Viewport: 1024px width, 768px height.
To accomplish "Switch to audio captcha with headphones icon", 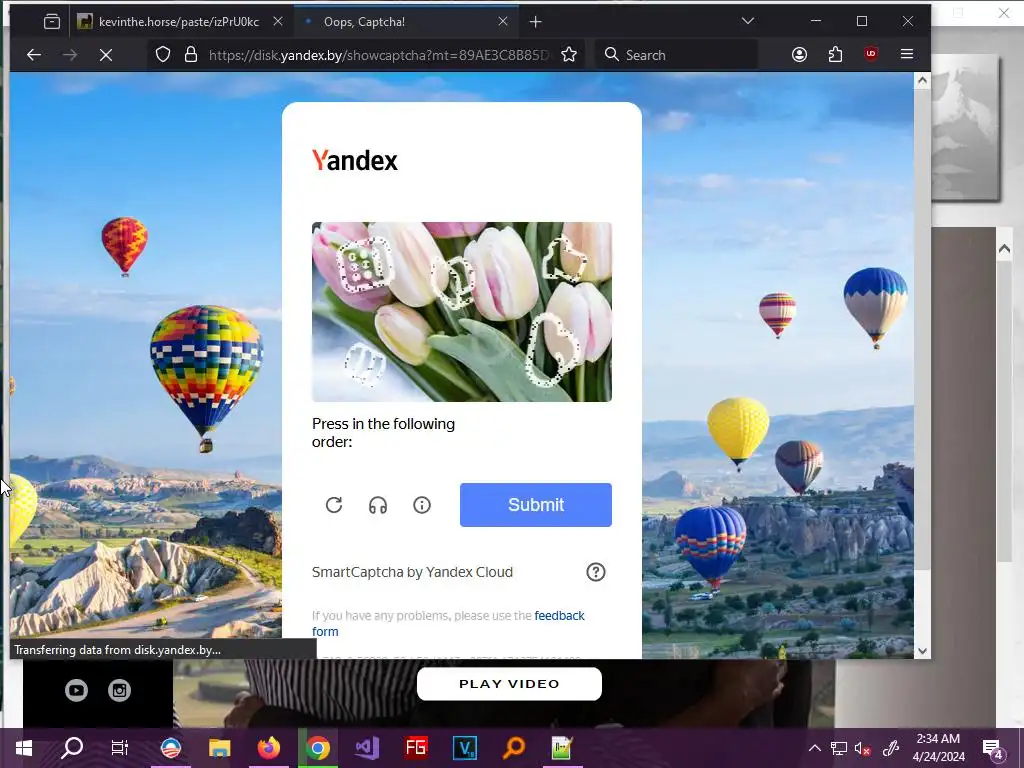I will pyautogui.click(x=378, y=505).
